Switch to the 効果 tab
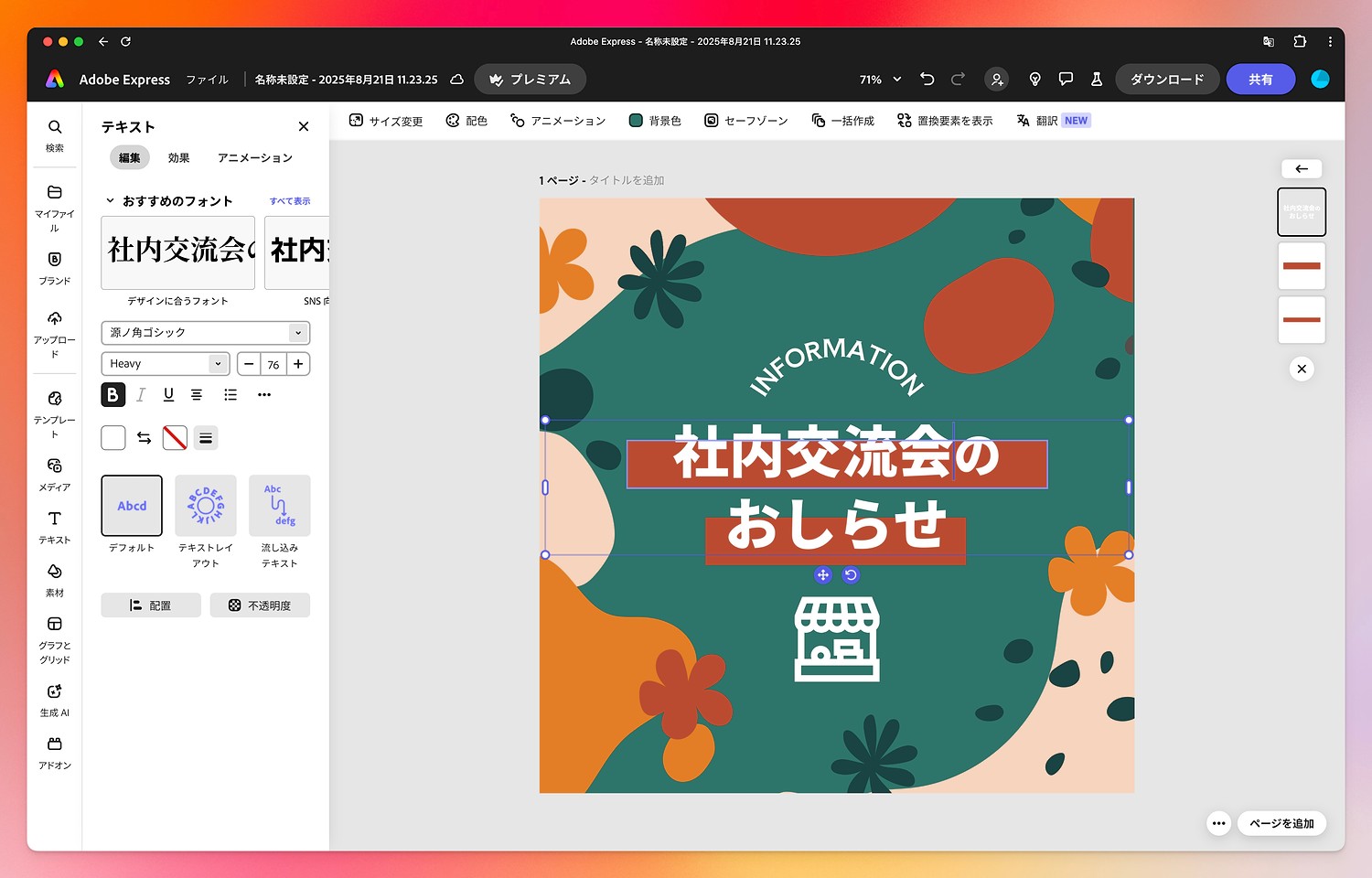Screen dimensions: 1372x878 tap(178, 158)
